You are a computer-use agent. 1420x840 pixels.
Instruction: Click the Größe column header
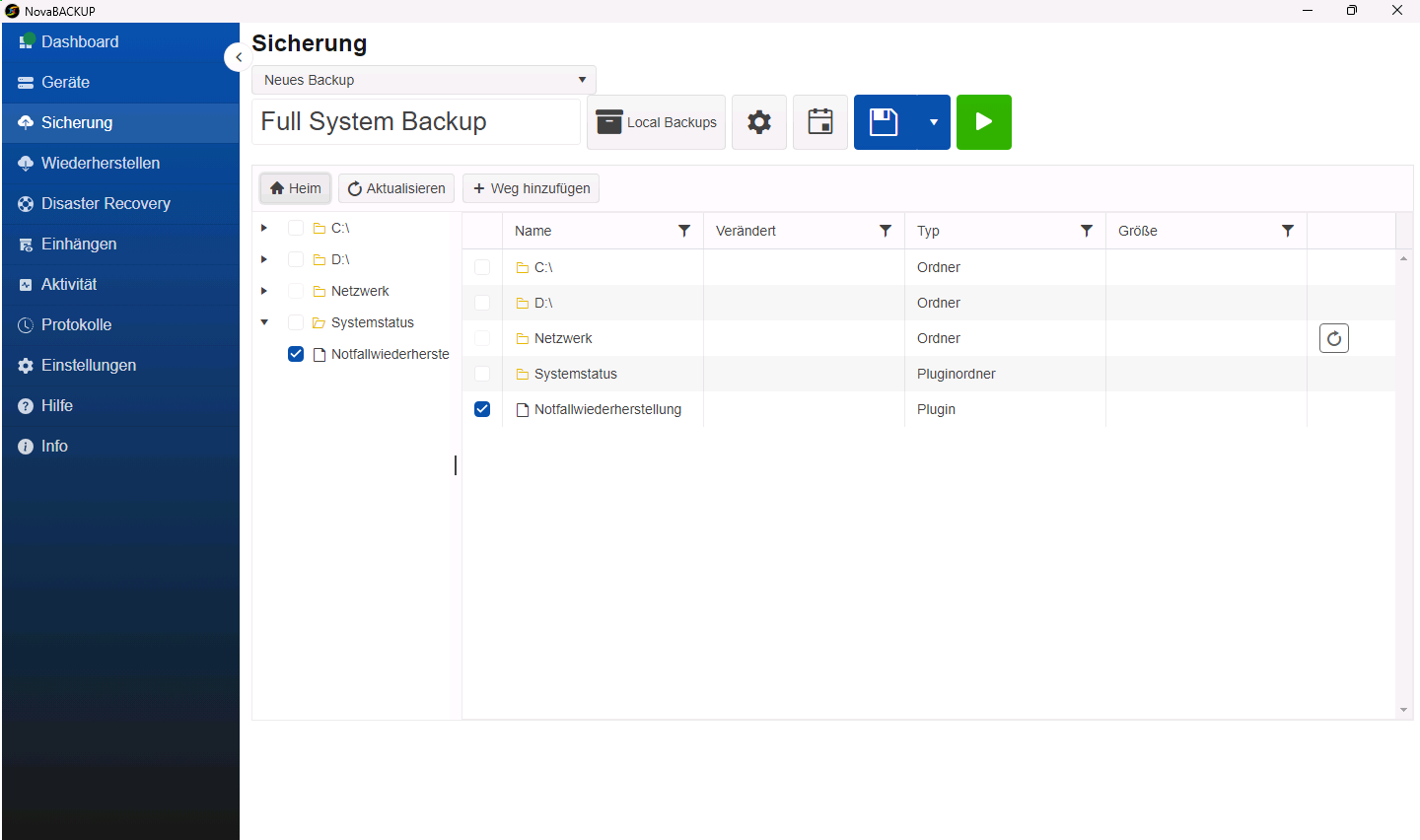[x=1138, y=231]
